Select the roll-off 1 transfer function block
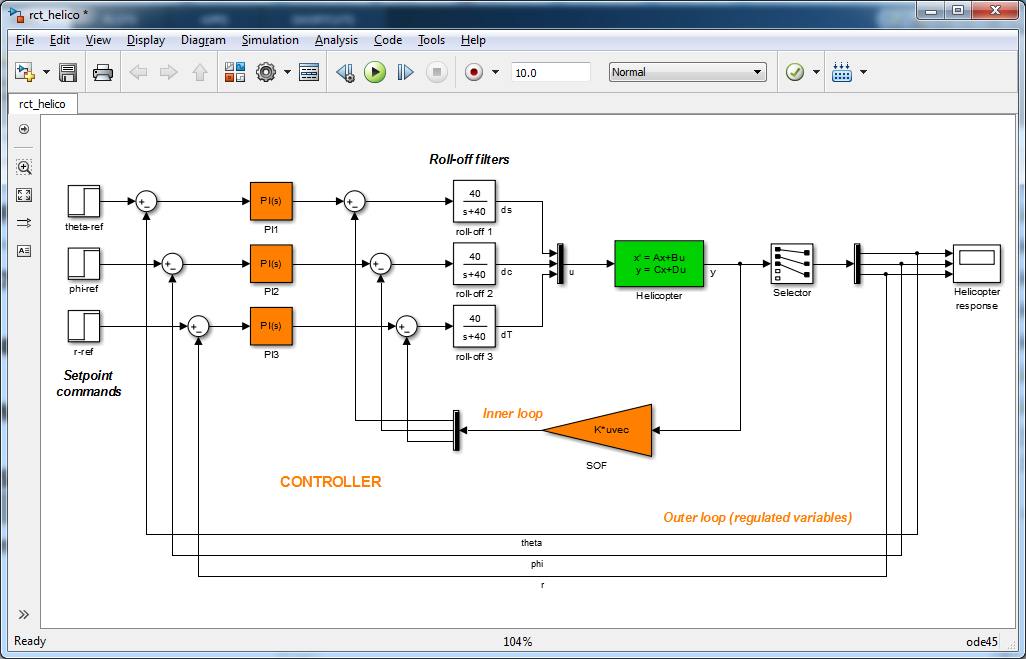This screenshot has width=1026, height=659. pyautogui.click(x=474, y=201)
